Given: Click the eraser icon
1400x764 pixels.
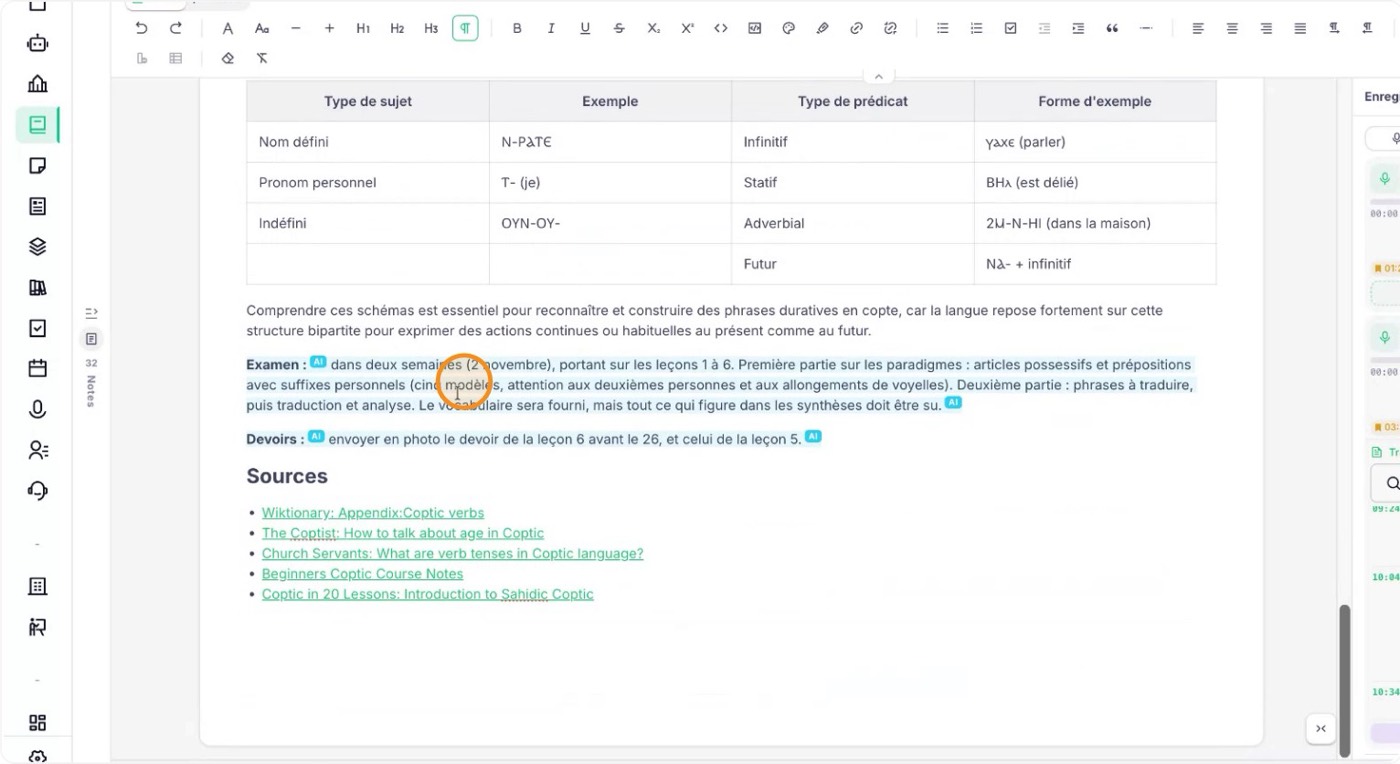Looking at the screenshot, I should [x=228, y=58].
